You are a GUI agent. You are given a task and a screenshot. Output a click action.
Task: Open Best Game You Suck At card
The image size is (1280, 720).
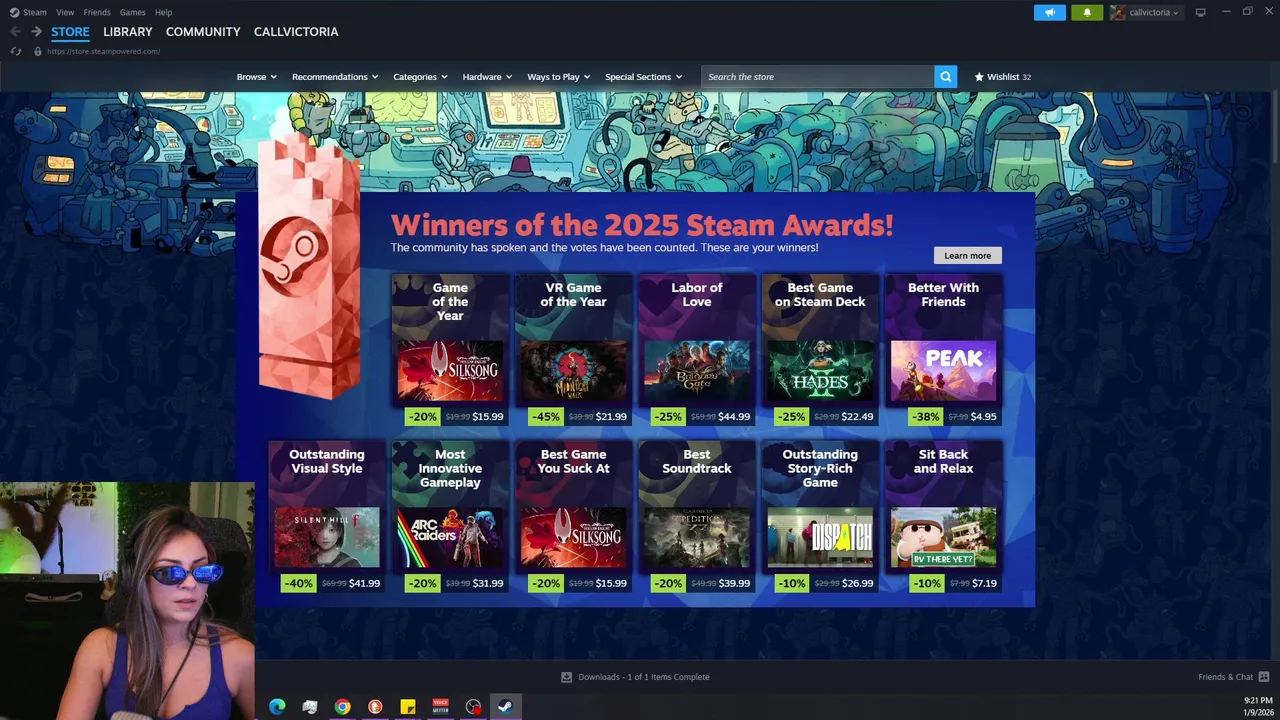click(573, 517)
